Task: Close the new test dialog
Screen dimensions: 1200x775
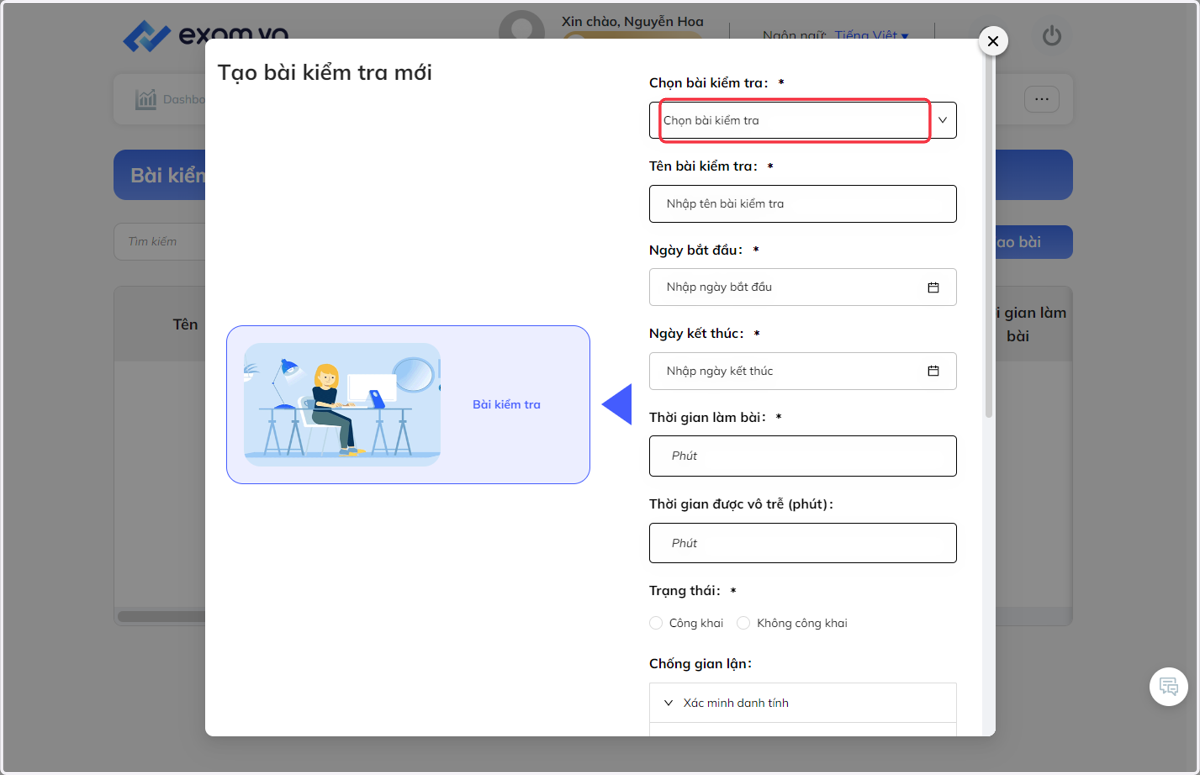Action: pyautogui.click(x=992, y=41)
